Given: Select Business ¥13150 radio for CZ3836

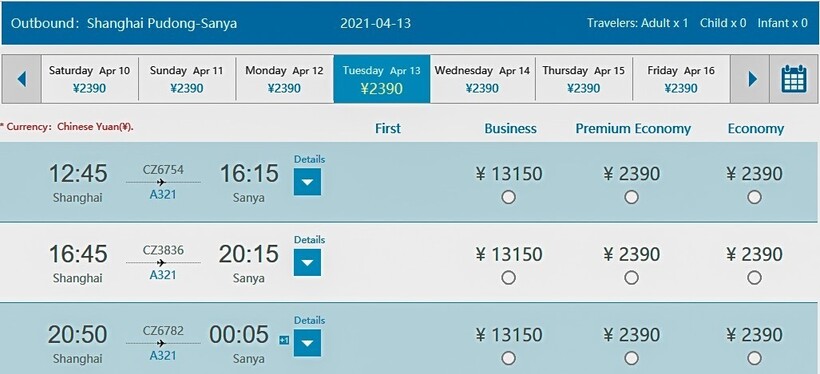Looking at the screenshot, I should pyautogui.click(x=508, y=278).
